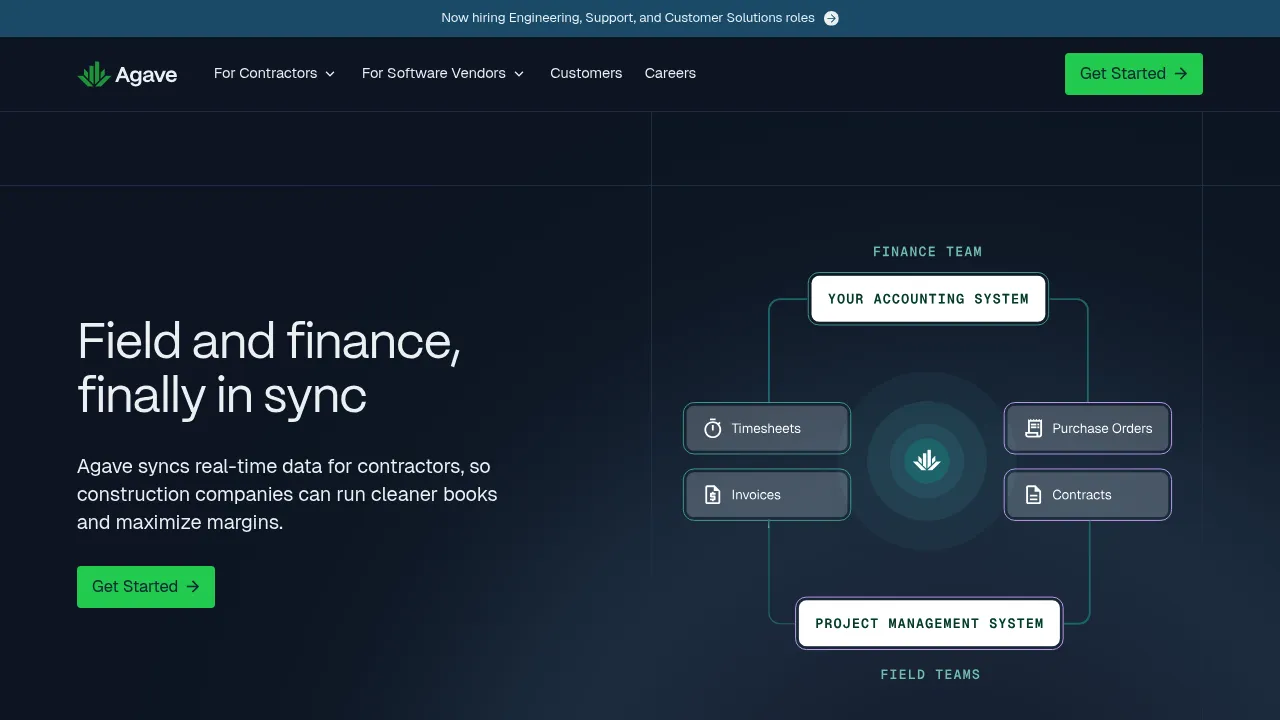Expand the For Contractors dropdown chevron

330,74
